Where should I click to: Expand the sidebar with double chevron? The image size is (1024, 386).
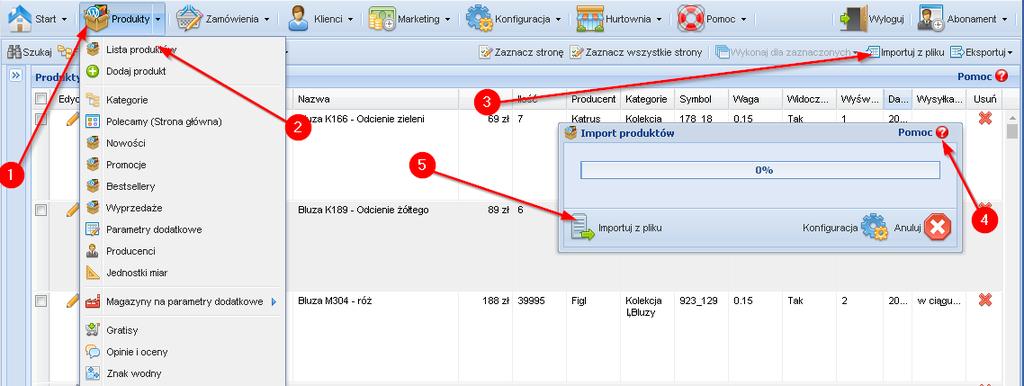click(16, 76)
